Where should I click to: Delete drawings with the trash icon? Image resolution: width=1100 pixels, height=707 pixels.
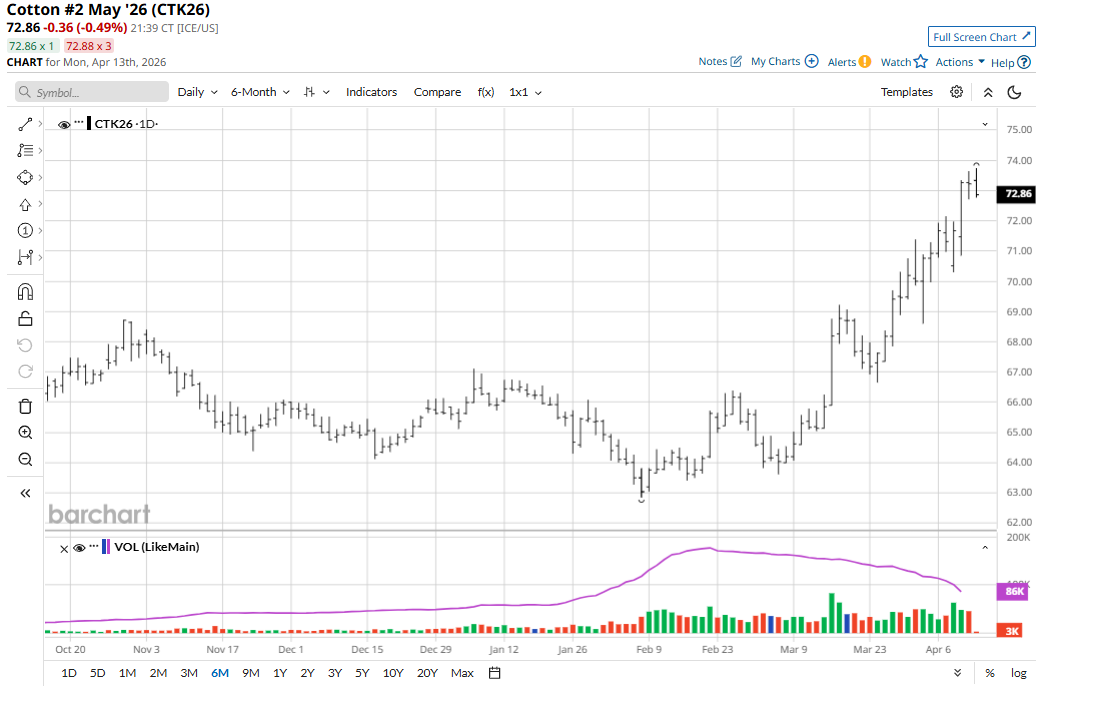pyautogui.click(x=26, y=406)
